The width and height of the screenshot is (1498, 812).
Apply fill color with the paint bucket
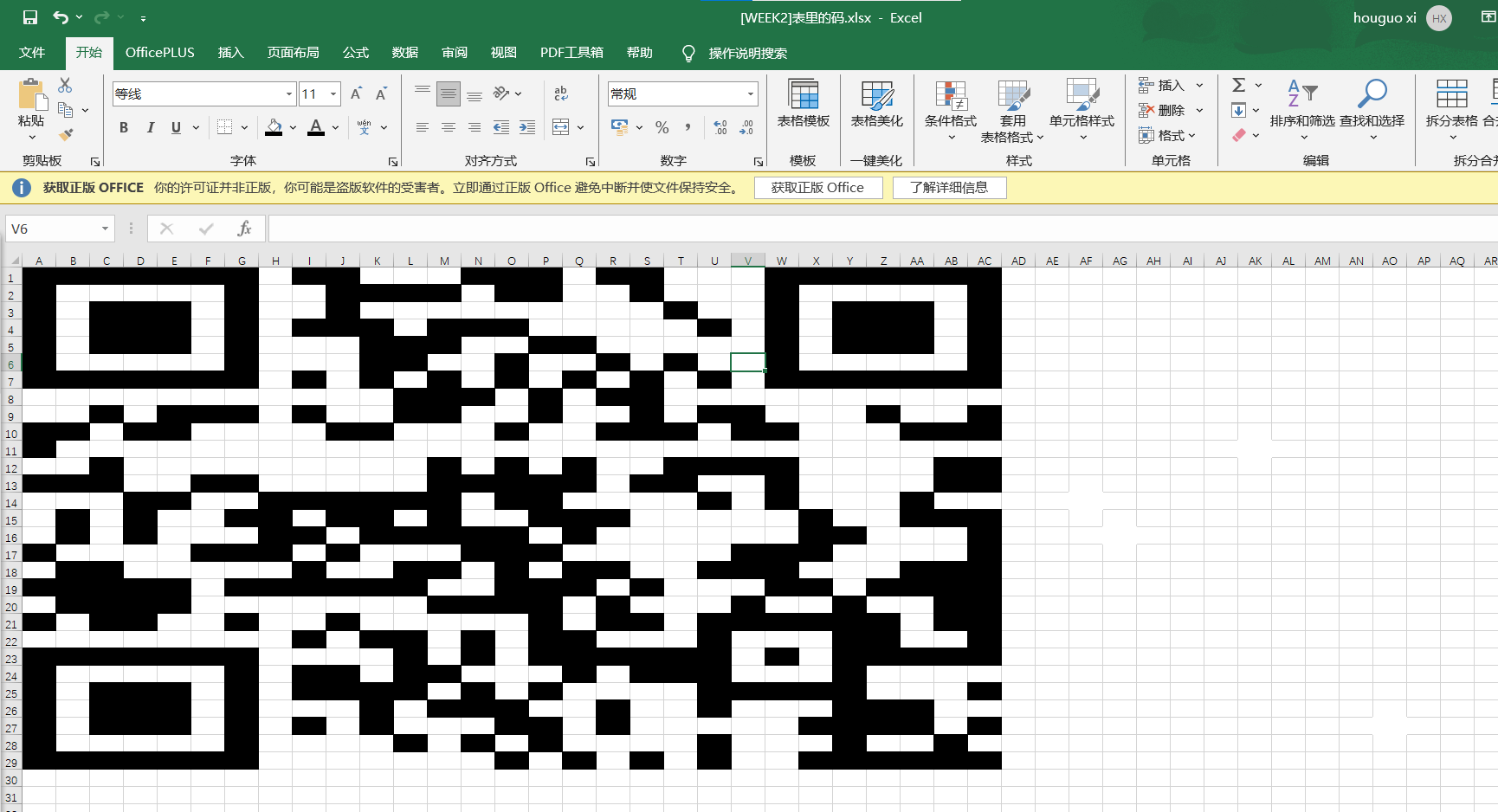274,127
